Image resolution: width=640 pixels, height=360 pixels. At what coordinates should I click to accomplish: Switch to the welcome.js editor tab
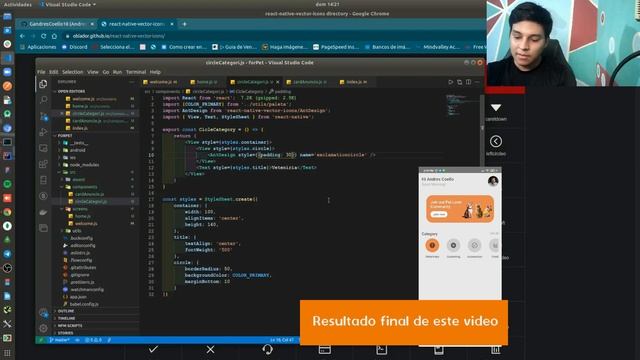pos(161,82)
